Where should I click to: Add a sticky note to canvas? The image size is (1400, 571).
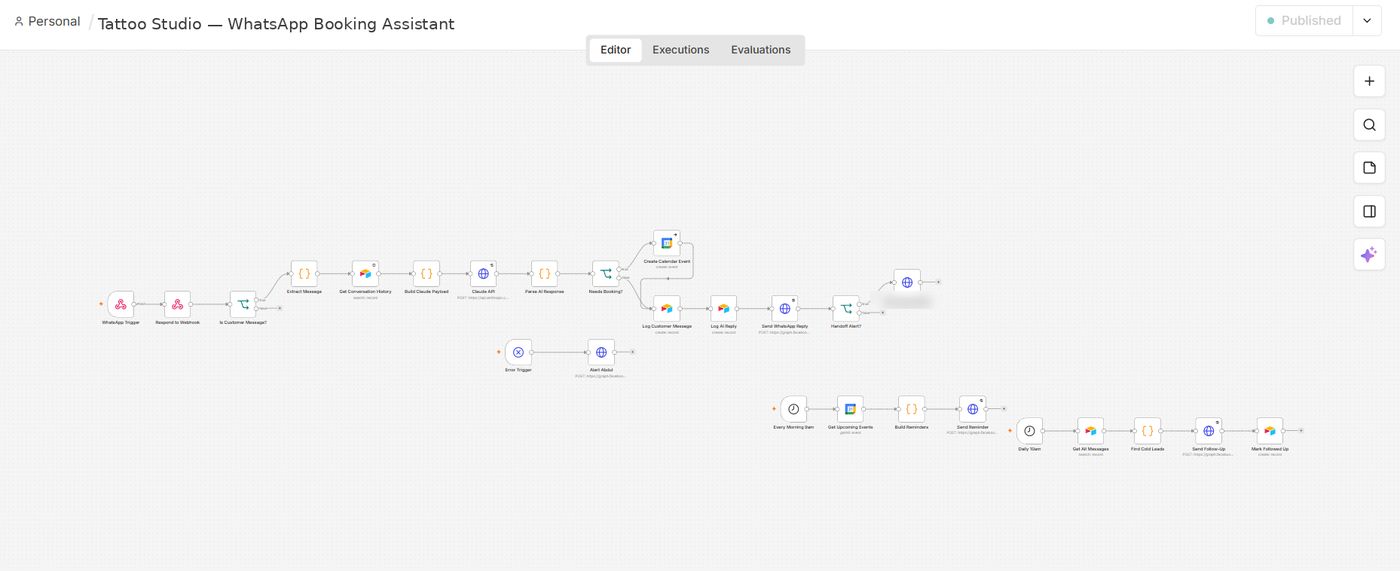pos(1369,168)
